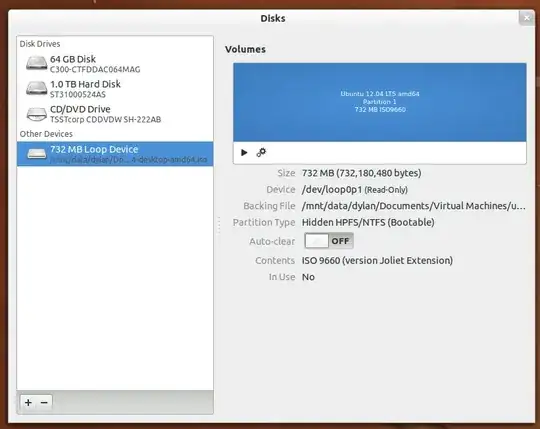
Task: Select the CD/DVD Drive icon
Action: (x=37, y=114)
